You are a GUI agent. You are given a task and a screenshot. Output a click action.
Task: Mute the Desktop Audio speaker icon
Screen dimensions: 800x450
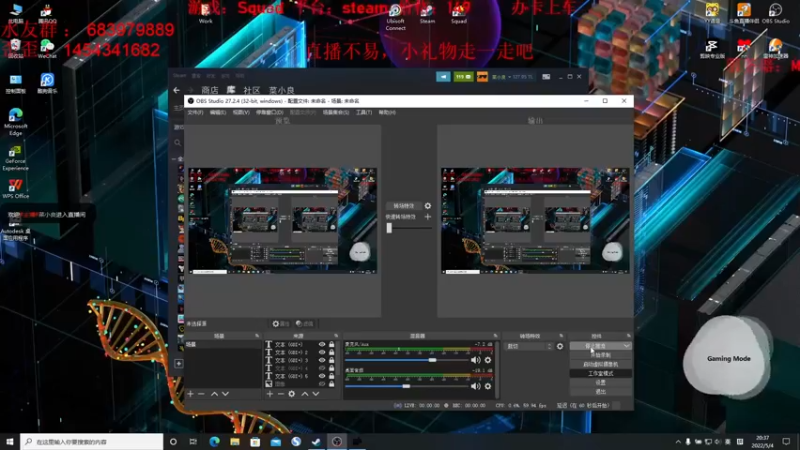[476, 386]
